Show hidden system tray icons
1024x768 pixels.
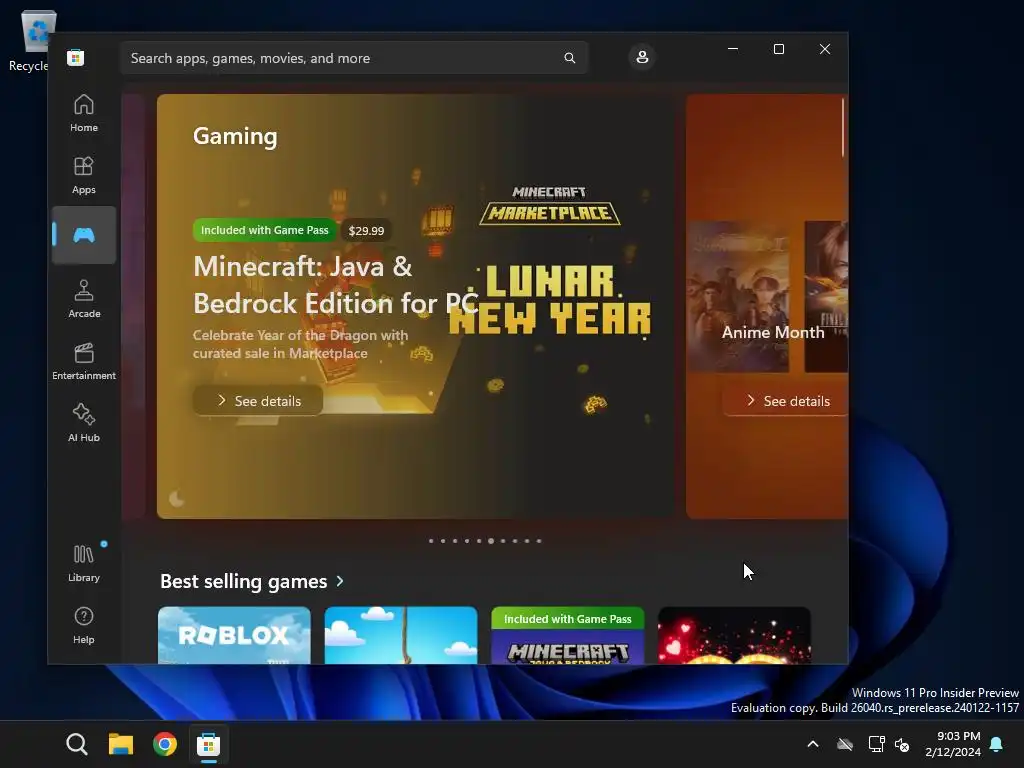(813, 744)
